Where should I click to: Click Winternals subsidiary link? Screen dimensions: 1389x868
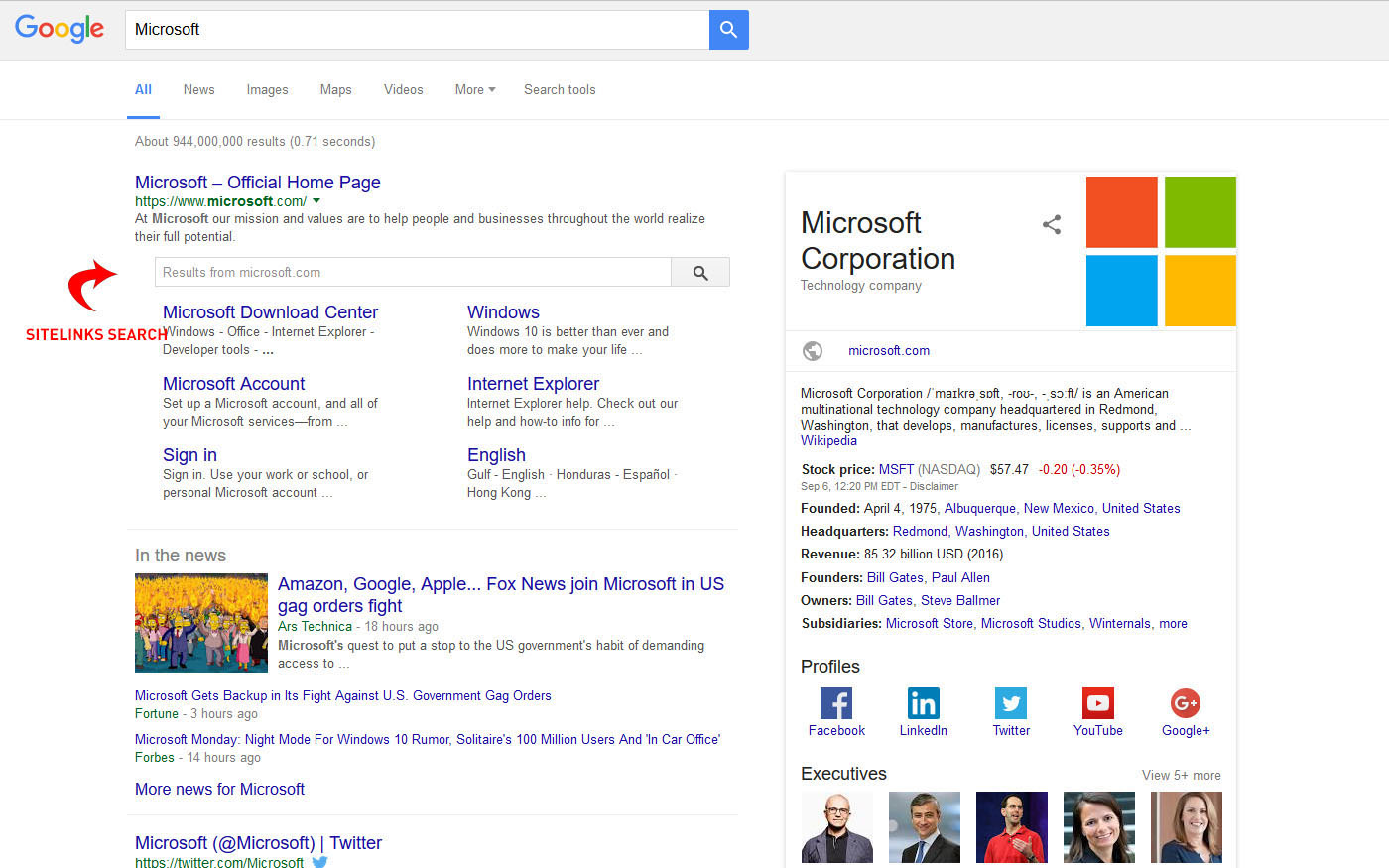point(1120,624)
